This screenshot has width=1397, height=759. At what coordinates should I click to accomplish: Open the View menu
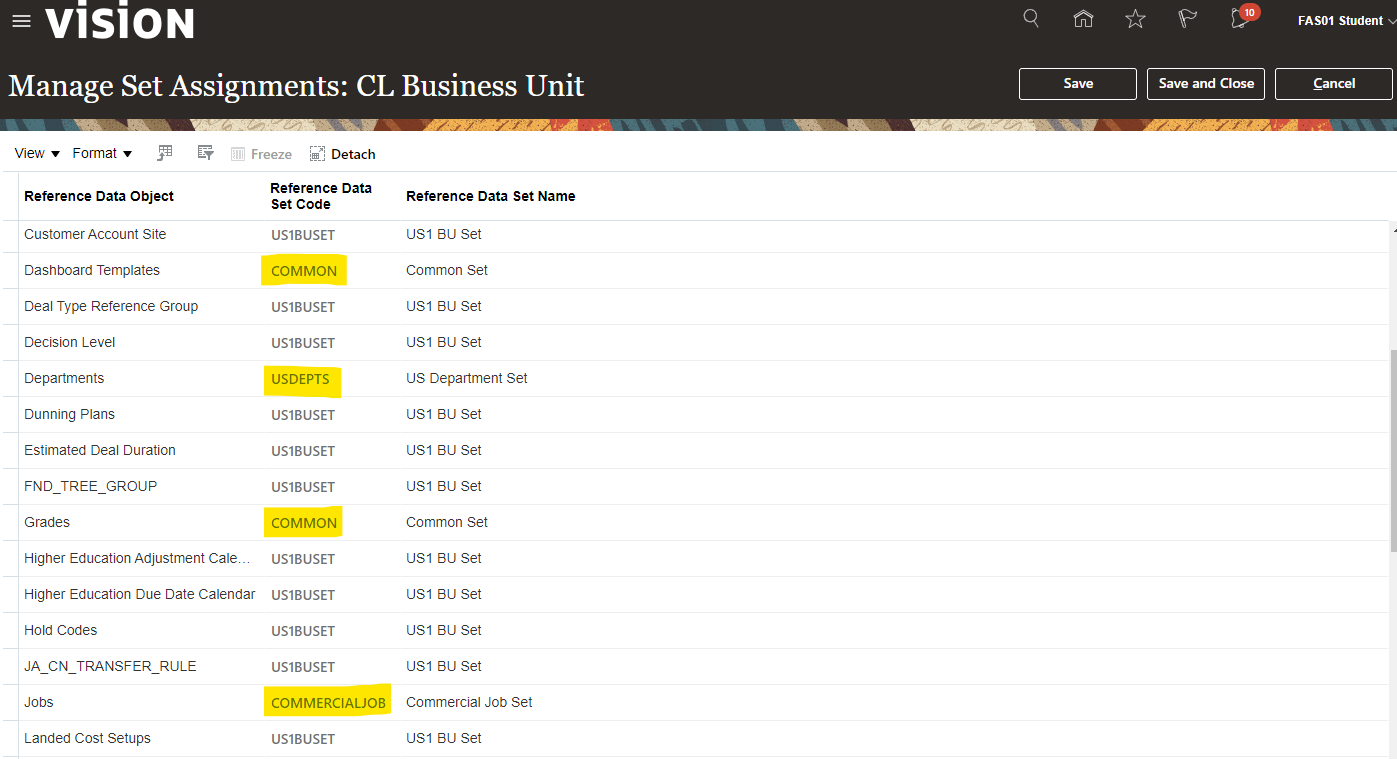coord(37,153)
